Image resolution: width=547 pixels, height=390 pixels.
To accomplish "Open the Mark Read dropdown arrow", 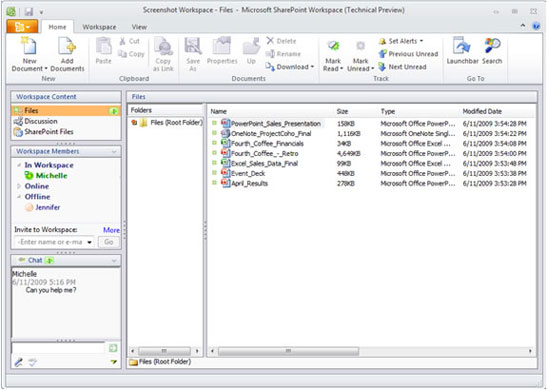I will 342,69.
